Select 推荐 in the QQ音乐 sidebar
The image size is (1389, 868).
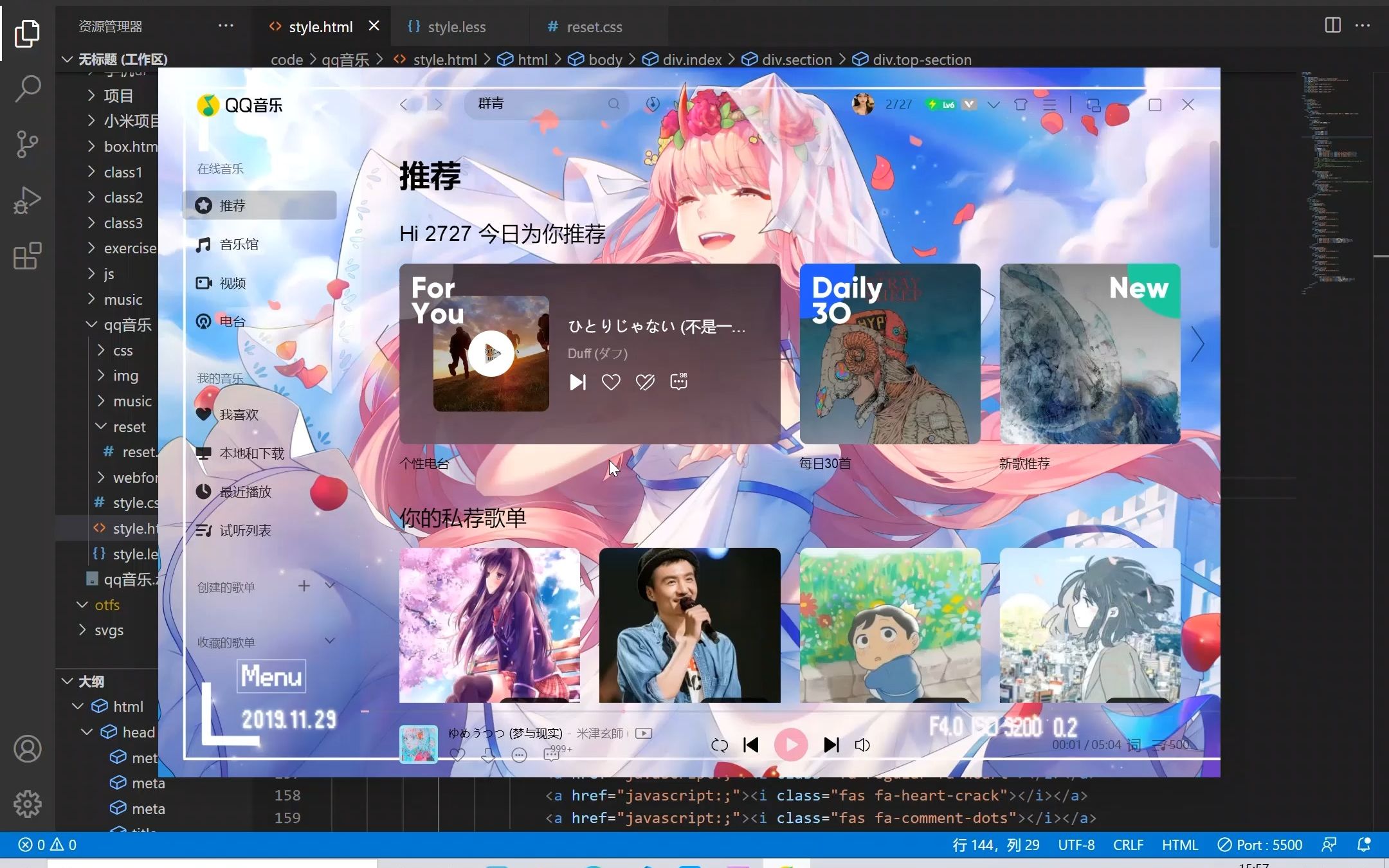(x=260, y=205)
